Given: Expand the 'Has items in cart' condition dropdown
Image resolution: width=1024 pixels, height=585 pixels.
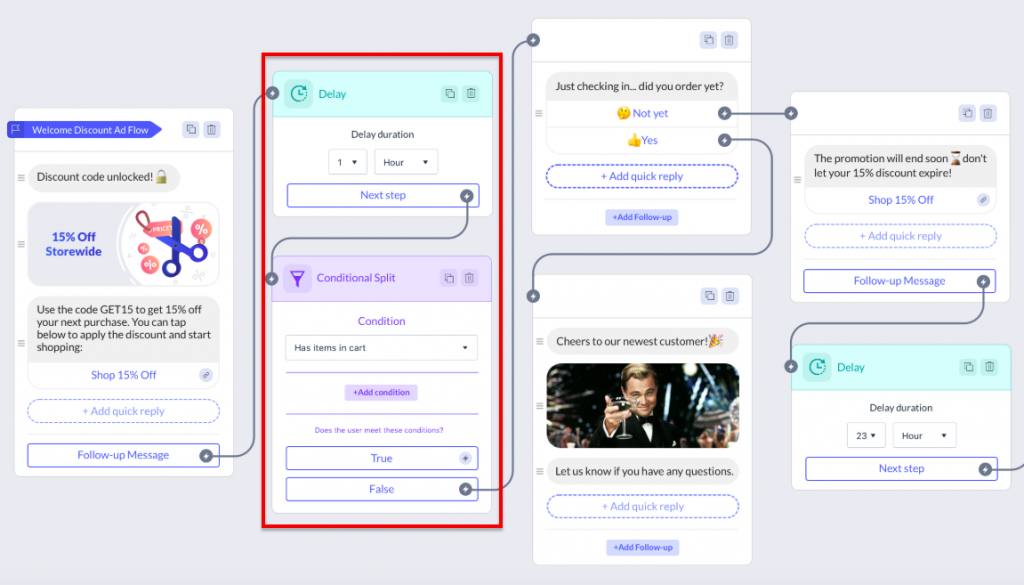Looking at the screenshot, I should [381, 347].
